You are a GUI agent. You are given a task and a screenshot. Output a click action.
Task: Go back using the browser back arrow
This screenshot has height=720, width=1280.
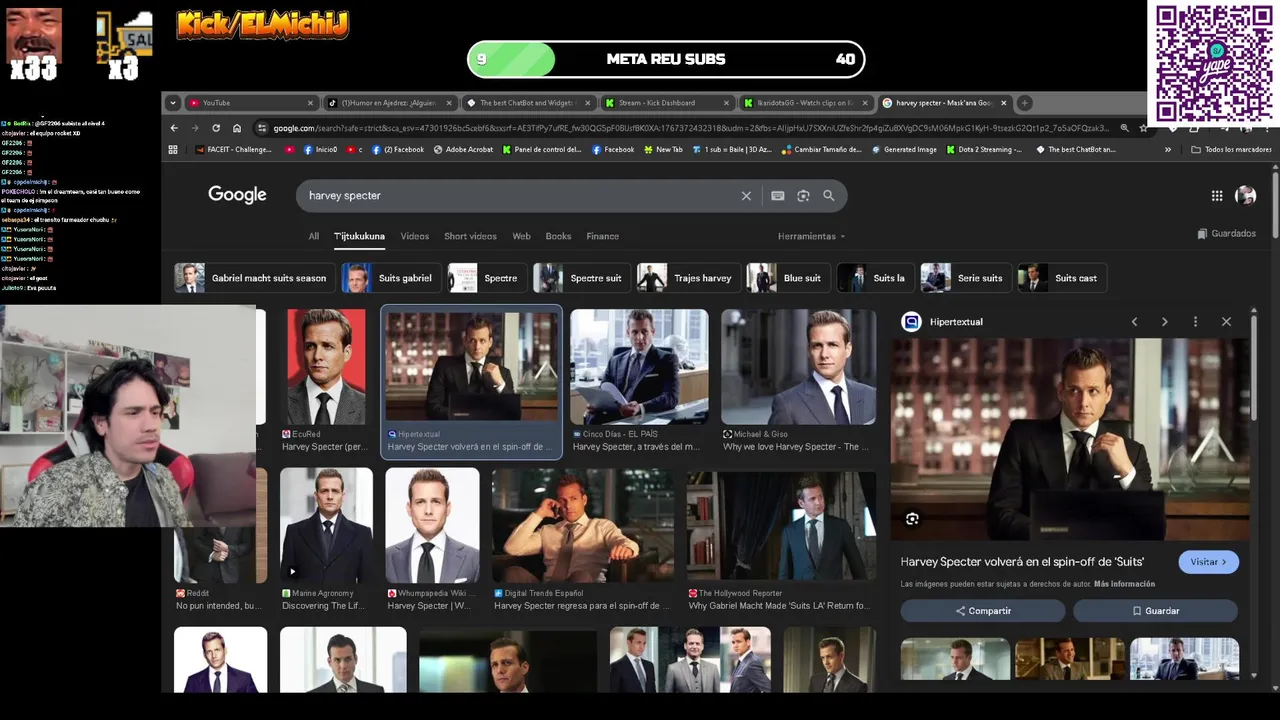pyautogui.click(x=174, y=128)
